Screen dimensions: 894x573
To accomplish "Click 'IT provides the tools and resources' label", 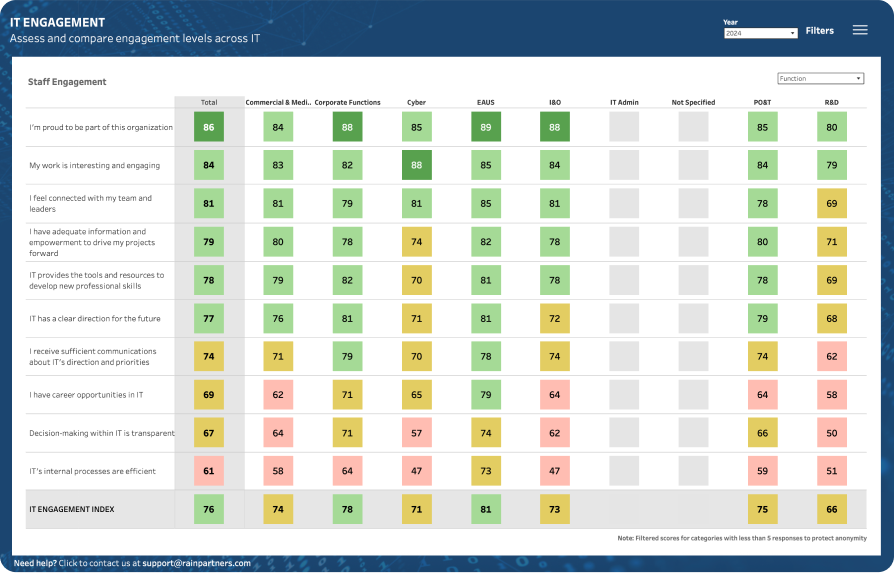I will [96, 281].
